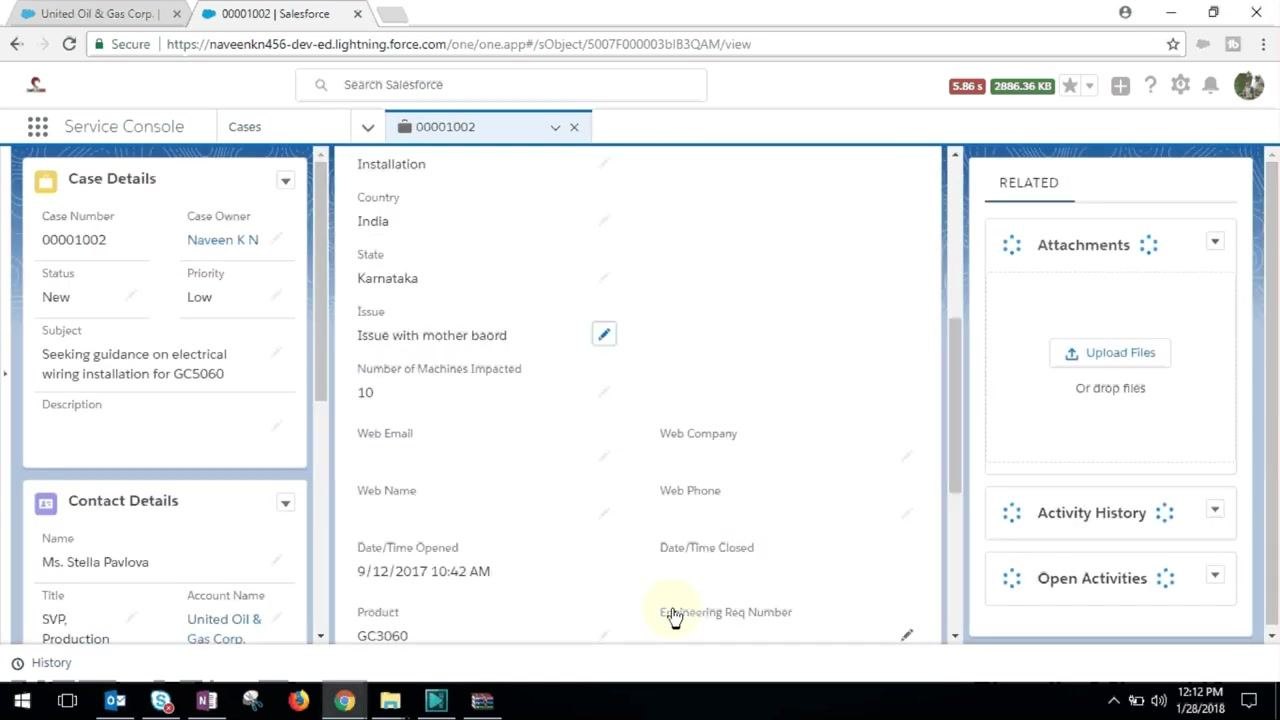Screen dimensions: 1280x720
Task: Open favorites list dropdown arrow
Action: click(1090, 86)
